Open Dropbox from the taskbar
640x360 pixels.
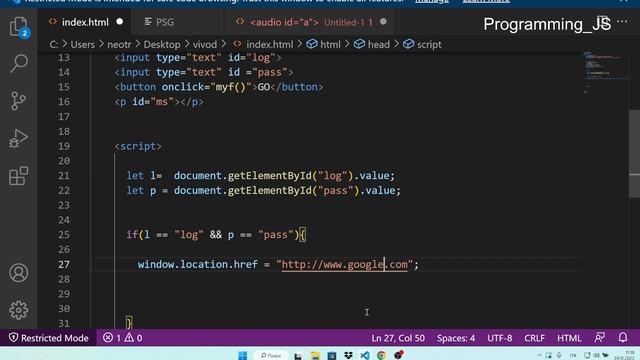click(x=348, y=356)
